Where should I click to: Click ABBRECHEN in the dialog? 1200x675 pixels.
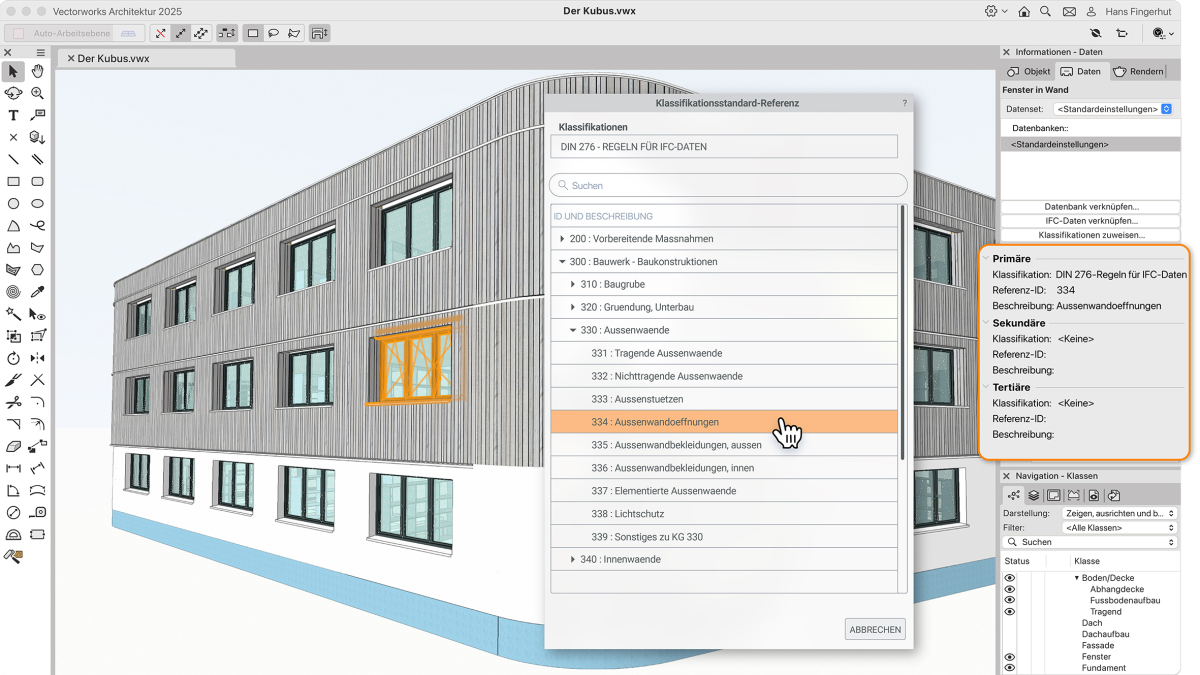(x=875, y=630)
